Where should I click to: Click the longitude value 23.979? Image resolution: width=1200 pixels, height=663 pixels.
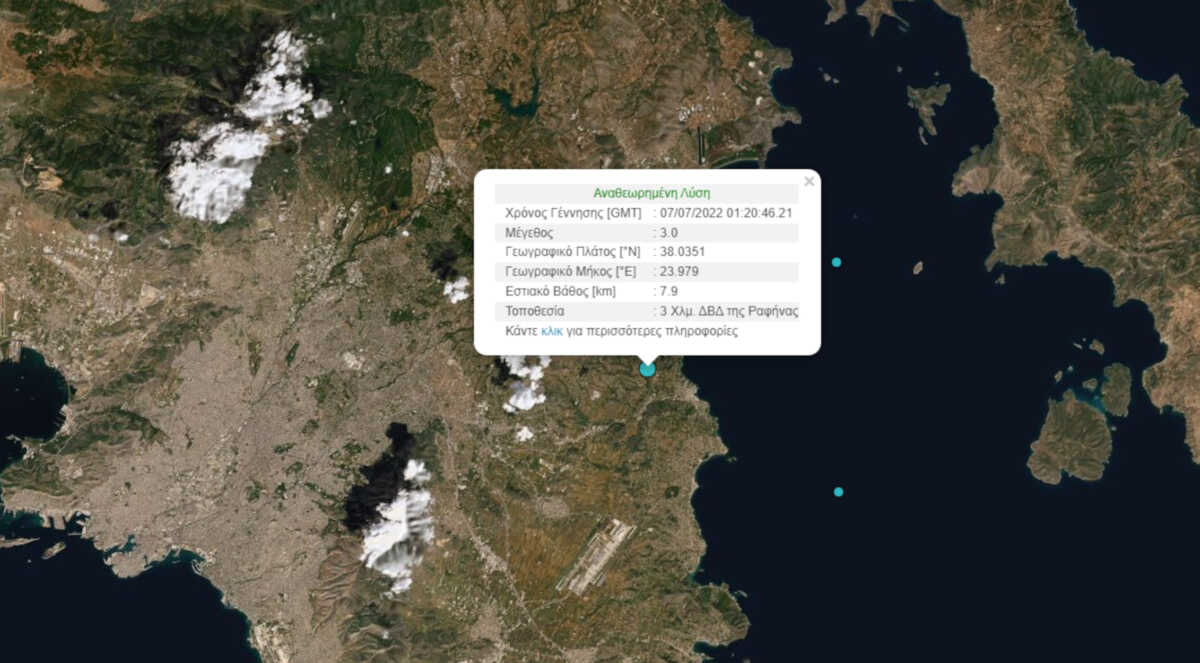[x=678, y=272]
